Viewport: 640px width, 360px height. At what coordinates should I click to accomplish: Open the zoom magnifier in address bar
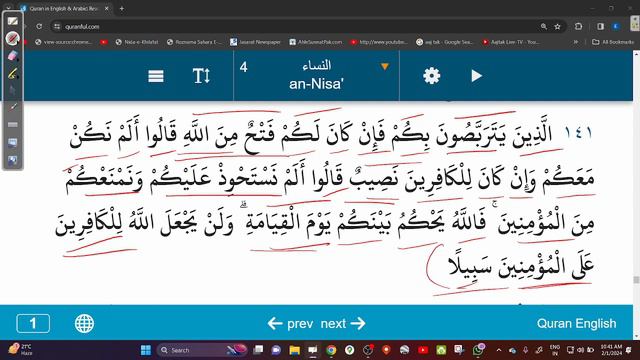pyautogui.click(x=544, y=27)
